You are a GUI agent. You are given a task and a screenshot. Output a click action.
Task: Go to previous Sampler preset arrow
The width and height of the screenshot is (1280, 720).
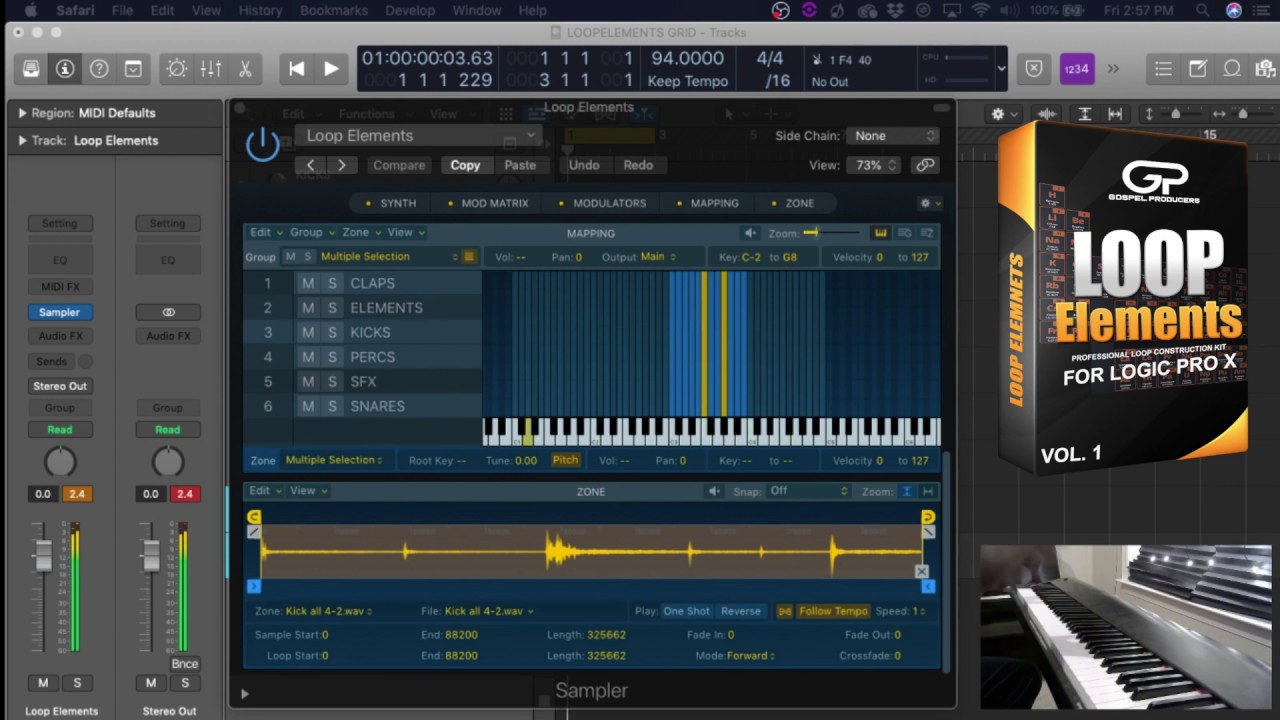[x=311, y=165]
